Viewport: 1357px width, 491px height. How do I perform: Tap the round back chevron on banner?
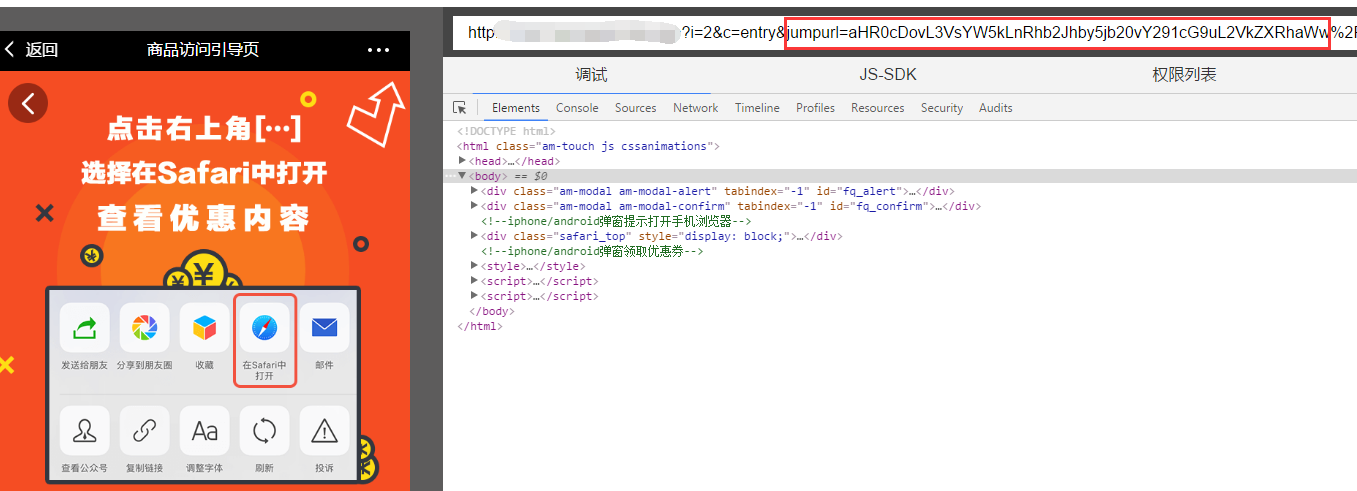point(28,103)
